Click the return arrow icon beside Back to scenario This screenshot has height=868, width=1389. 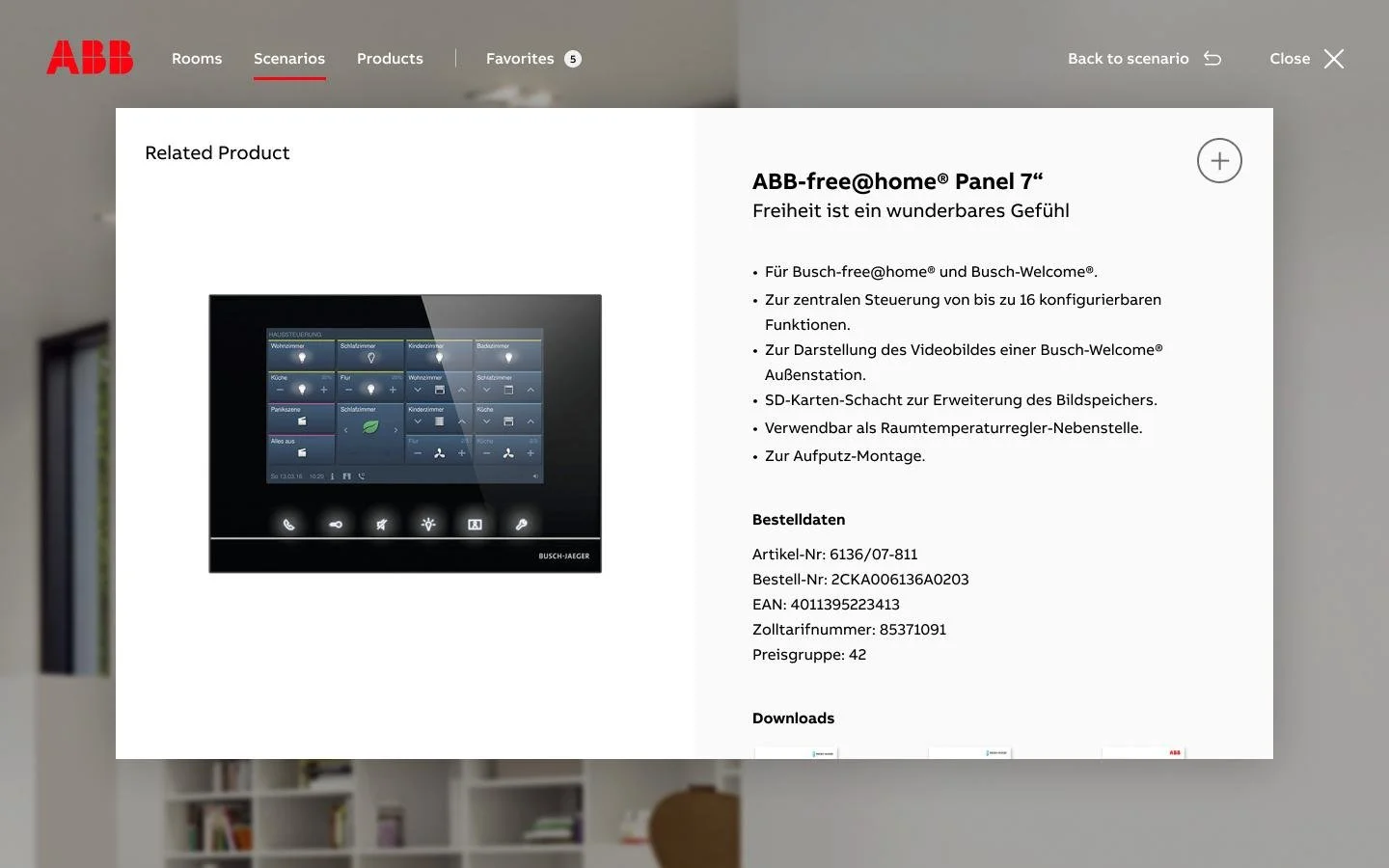click(1212, 59)
